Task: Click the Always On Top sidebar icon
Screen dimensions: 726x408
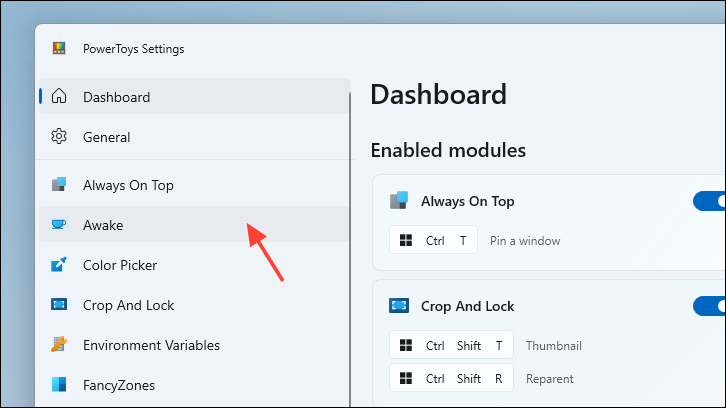Action: click(59, 184)
